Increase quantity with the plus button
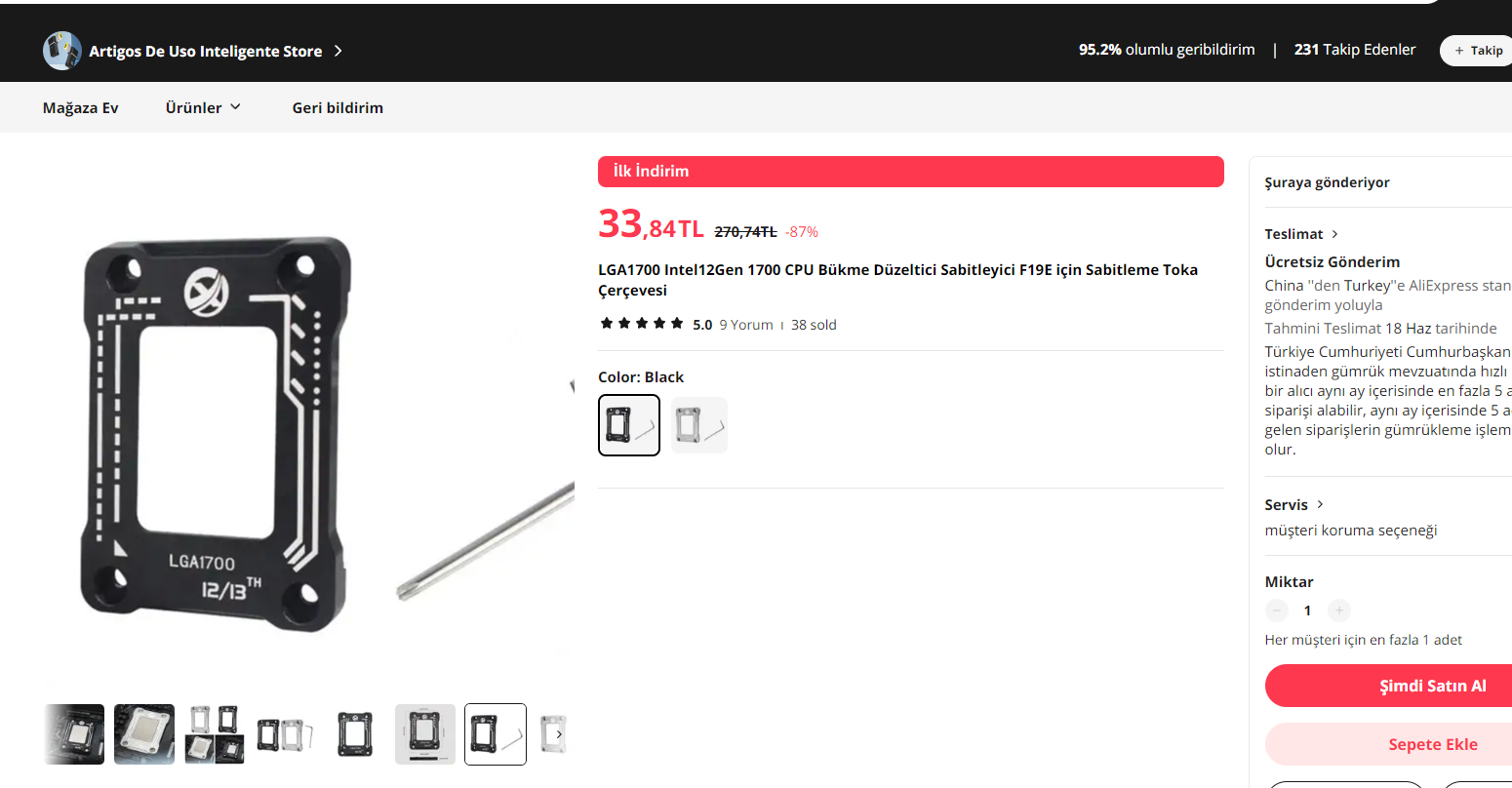The width and height of the screenshot is (1512, 788). [x=1339, y=611]
